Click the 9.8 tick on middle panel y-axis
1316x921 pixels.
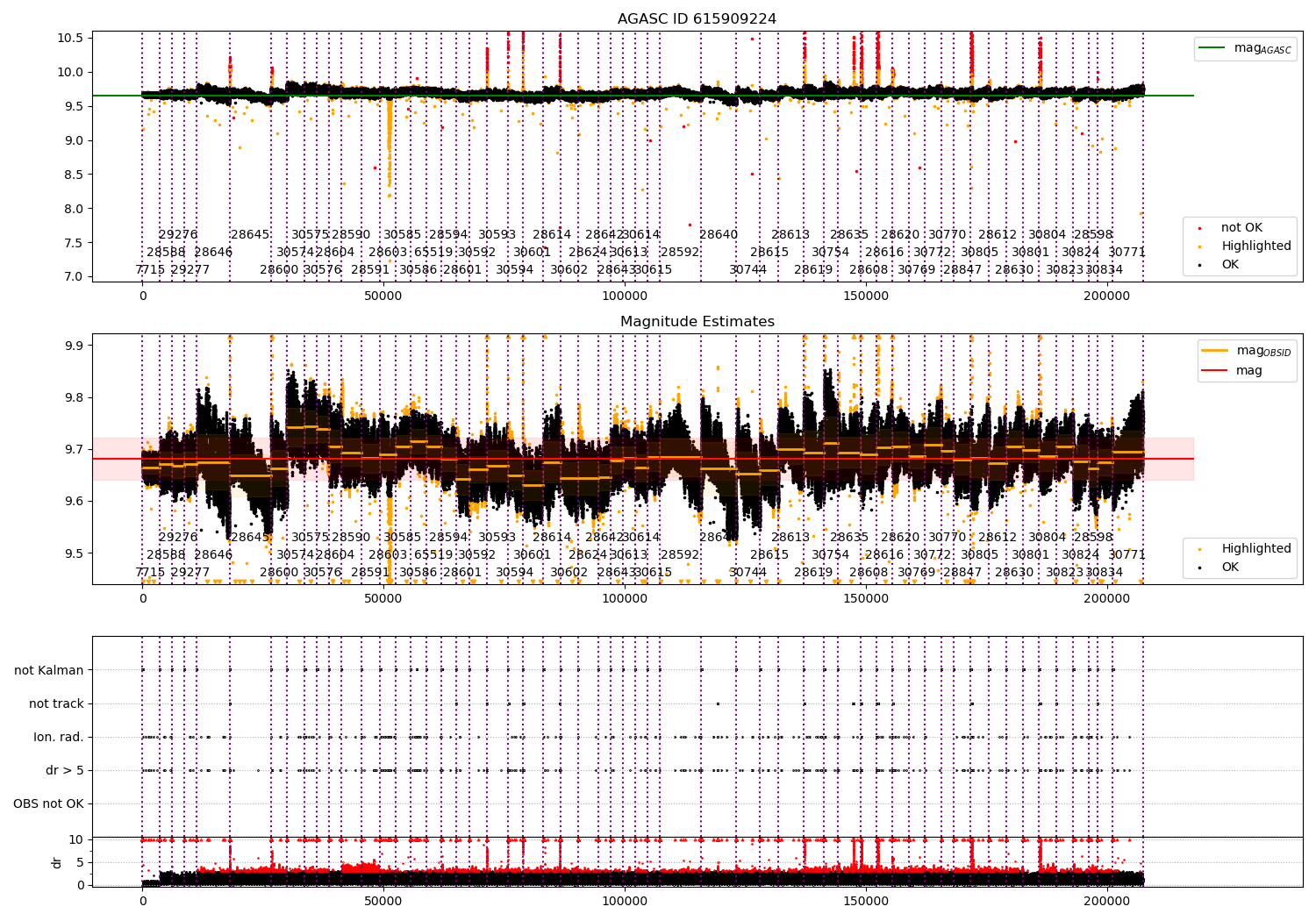coord(73,397)
